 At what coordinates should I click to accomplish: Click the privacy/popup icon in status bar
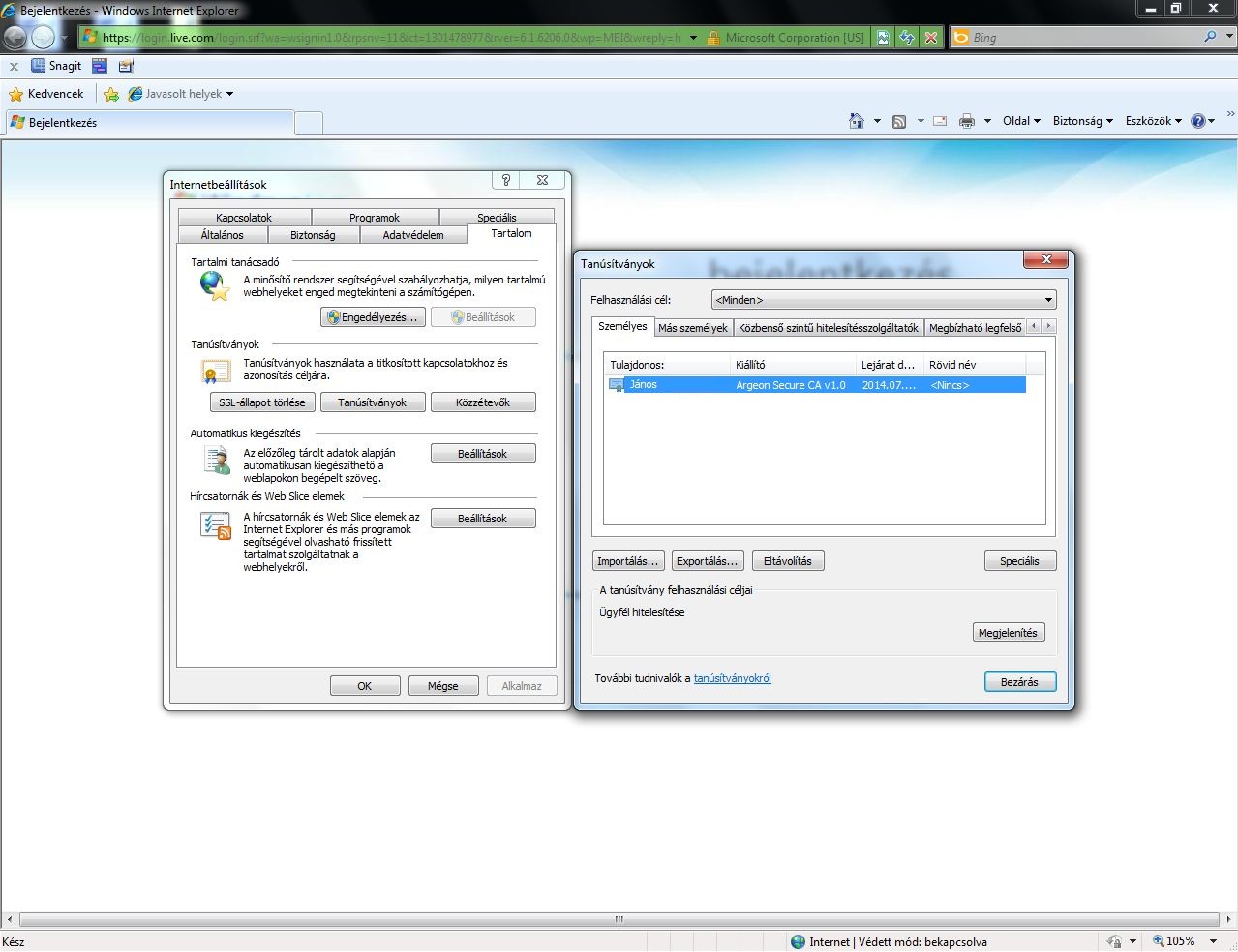click(1113, 940)
